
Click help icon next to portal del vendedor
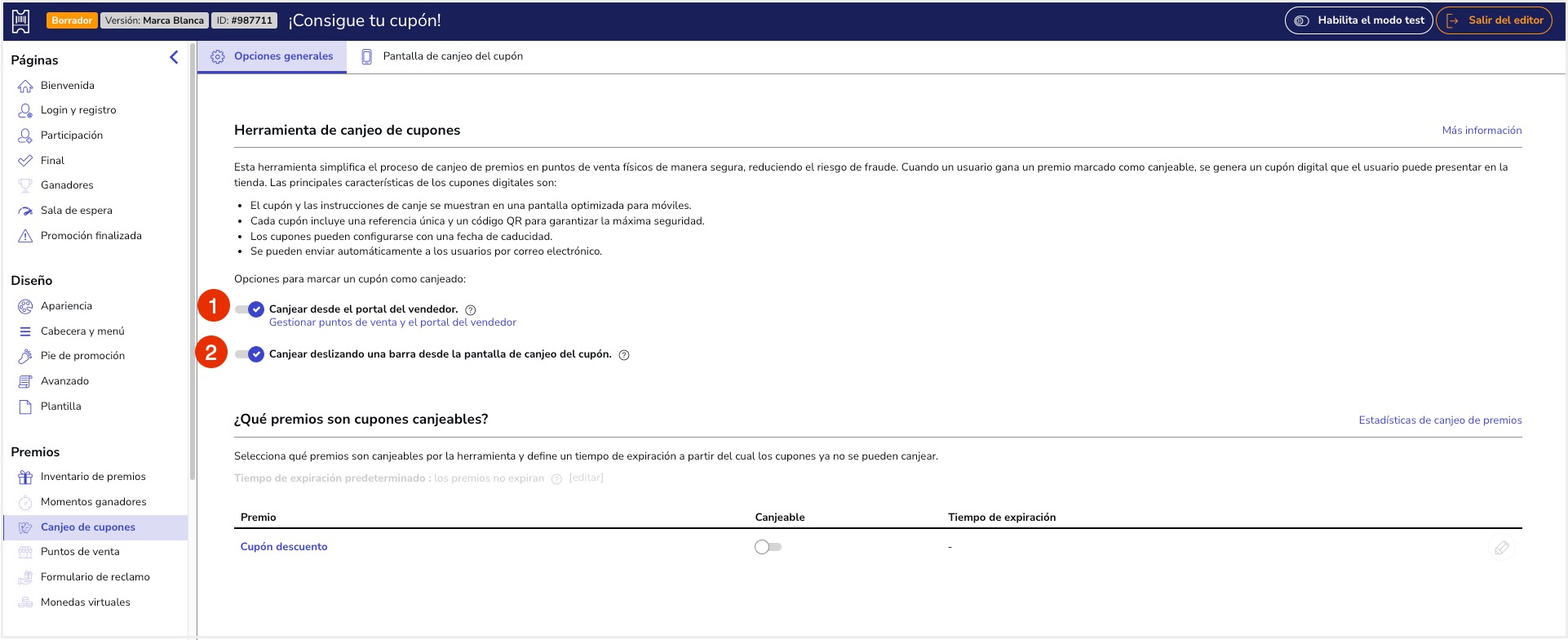pos(471,310)
